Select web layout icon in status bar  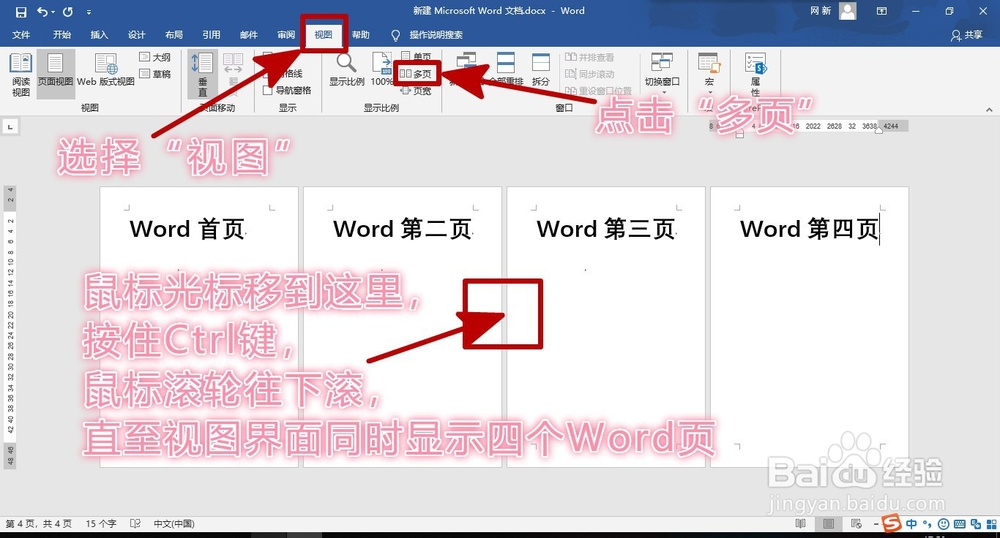[857, 524]
